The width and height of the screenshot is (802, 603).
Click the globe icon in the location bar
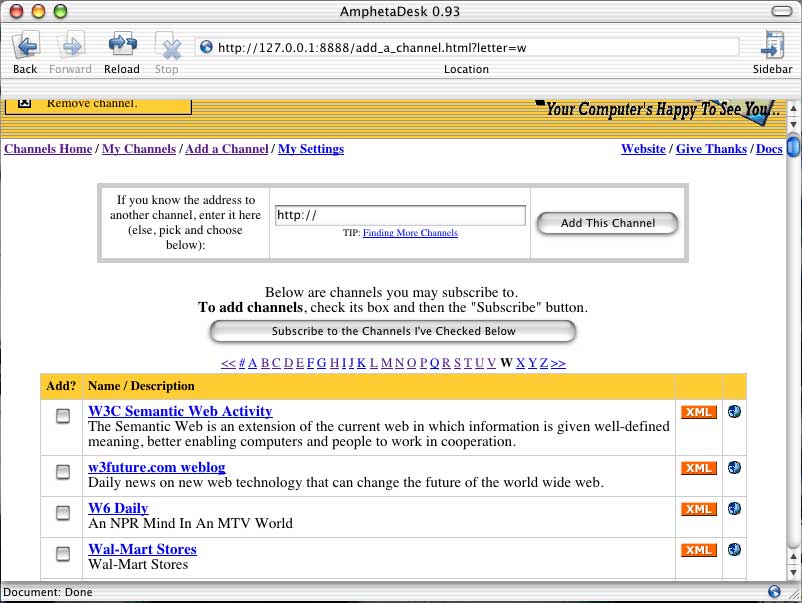pyautogui.click(x=206, y=47)
